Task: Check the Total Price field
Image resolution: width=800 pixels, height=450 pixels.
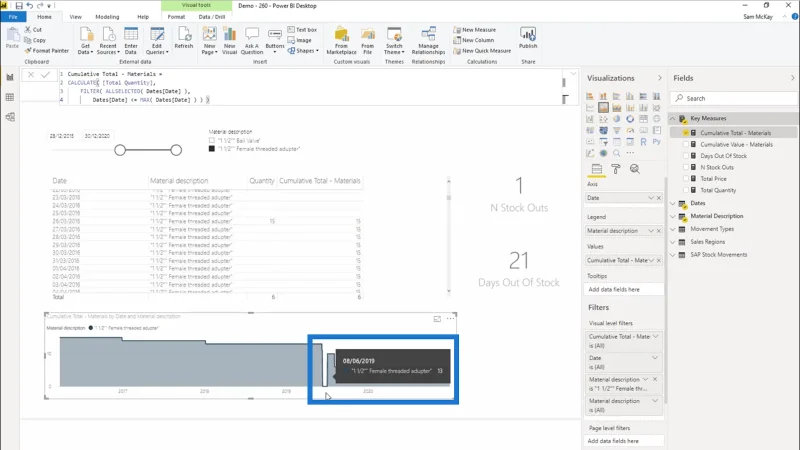Action: (686, 179)
